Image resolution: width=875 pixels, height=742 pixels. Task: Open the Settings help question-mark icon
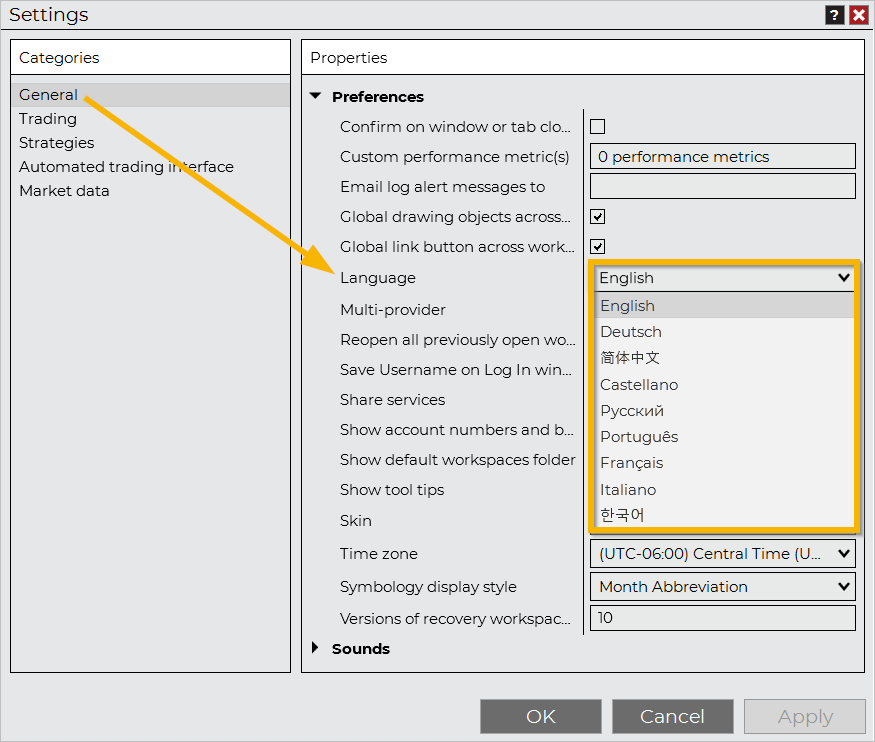(834, 15)
